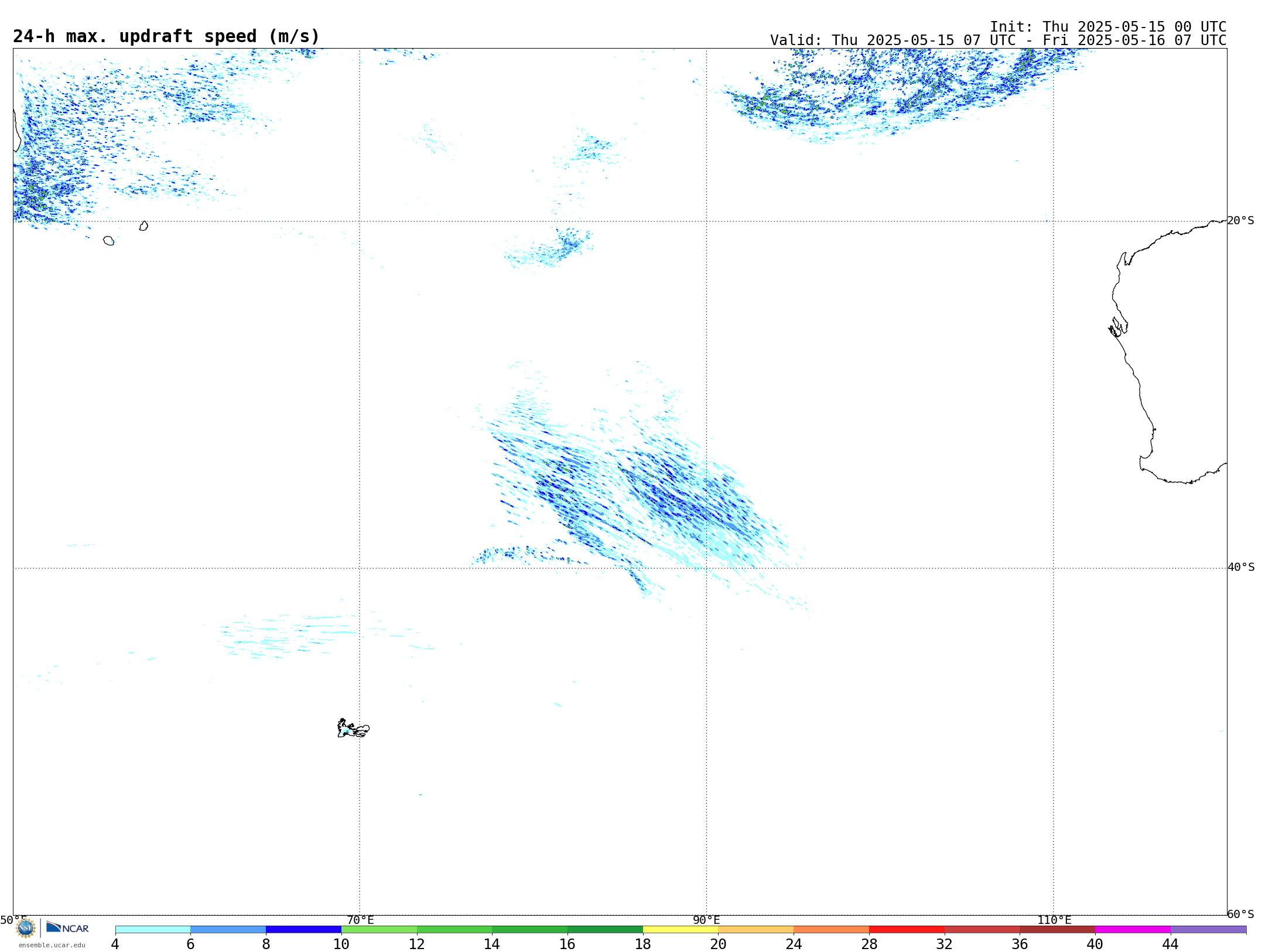Click the colorbar tick label '28'
This screenshot has height=952, width=1265.
coord(870,944)
